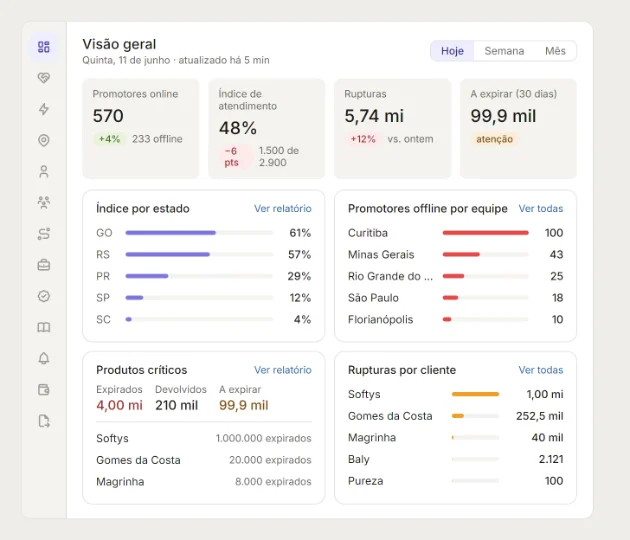The width and height of the screenshot is (630, 540).
Task: Click the Minas Gerais offline bar
Action: tap(485, 254)
